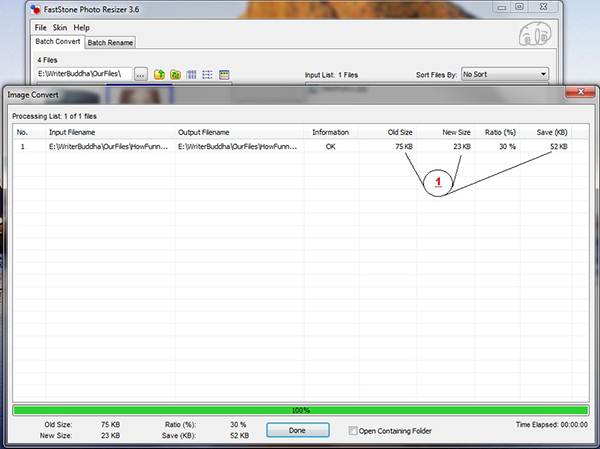This screenshot has height=449, width=600.
Task: Click the Time Elapsed: 00:00:00 text
Action: click(552, 425)
